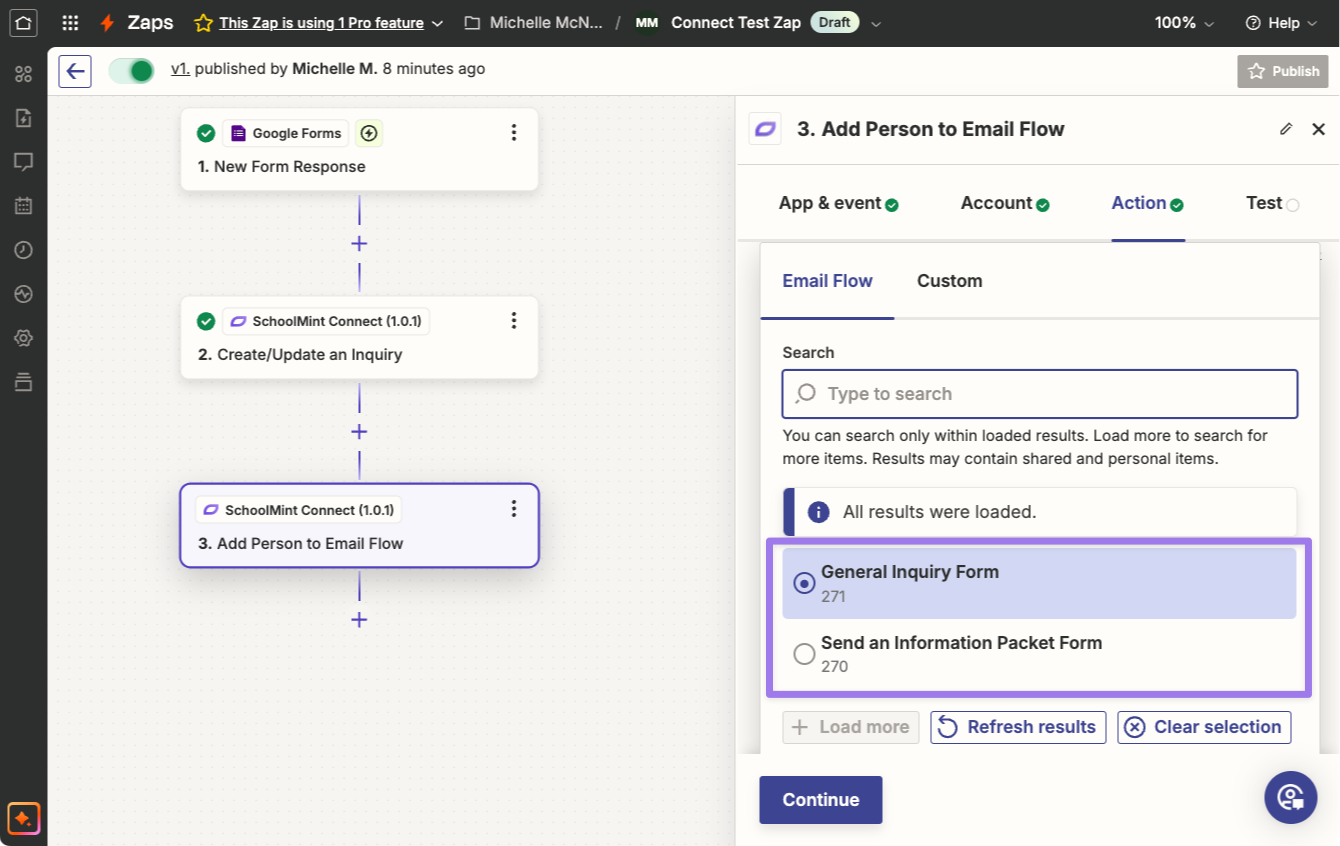Screen dimensions: 1340x846
Task: Toggle the Zap on/off switch
Action: pyautogui.click(x=132, y=71)
